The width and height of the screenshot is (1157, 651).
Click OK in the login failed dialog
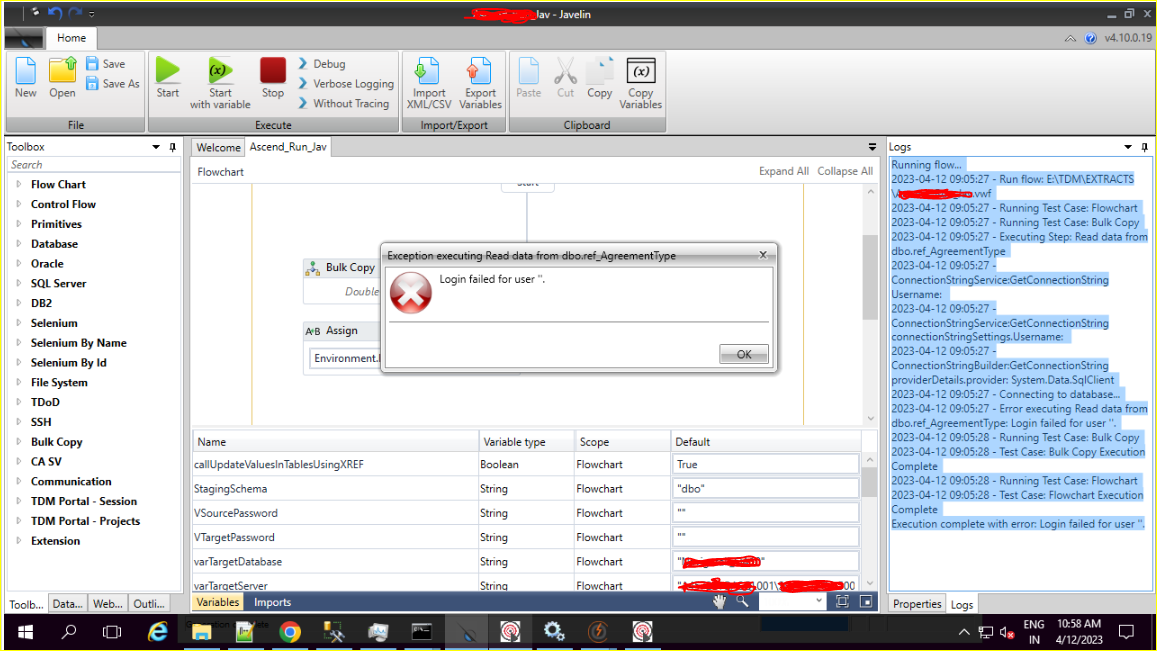point(743,354)
